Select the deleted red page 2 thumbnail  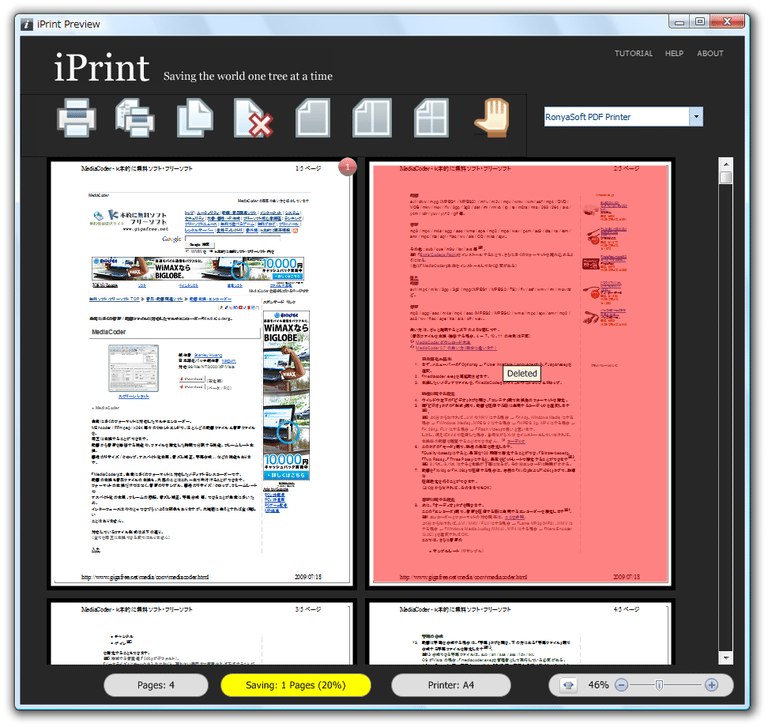click(x=520, y=373)
